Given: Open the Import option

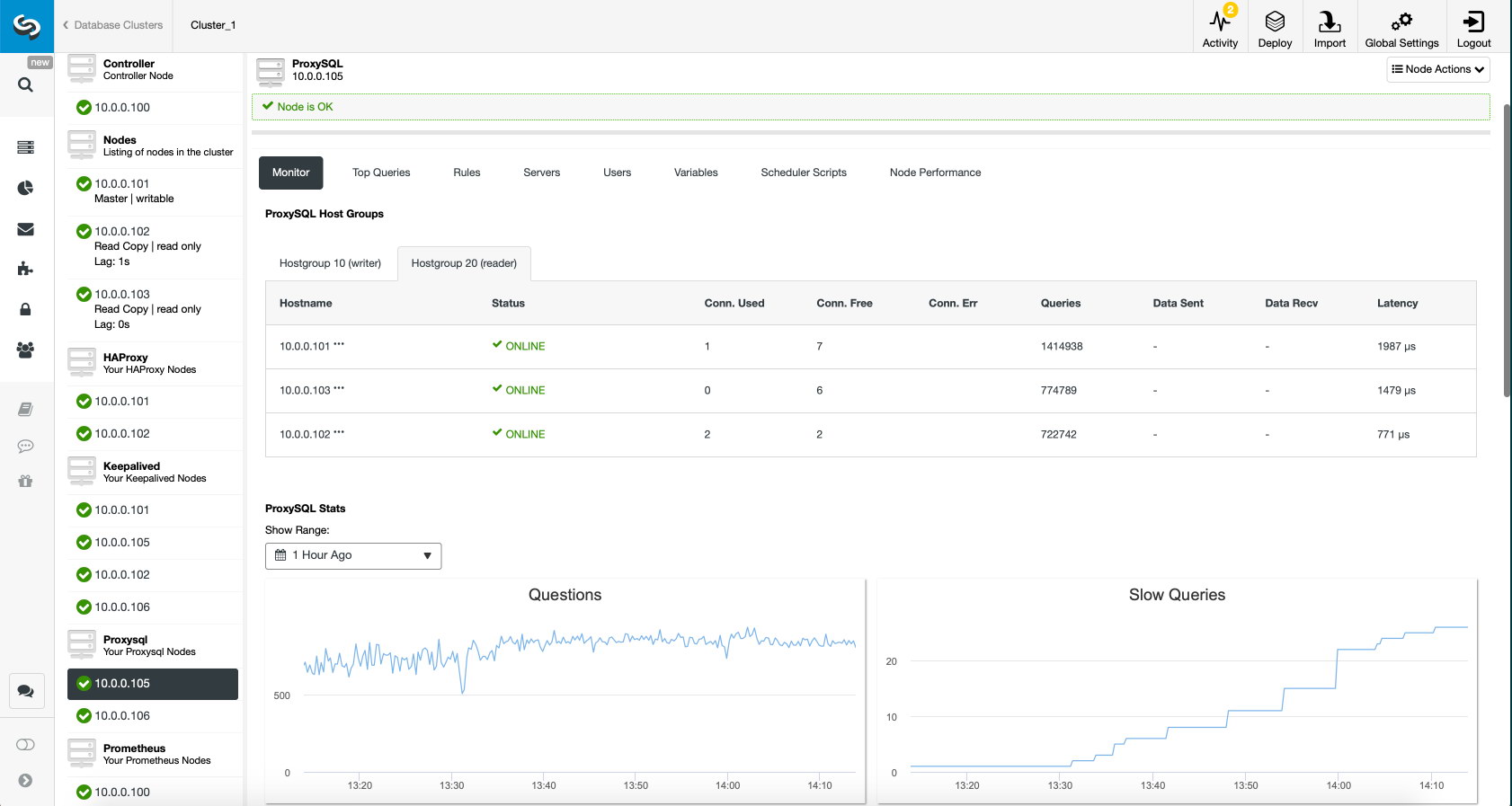Looking at the screenshot, I should (1330, 27).
